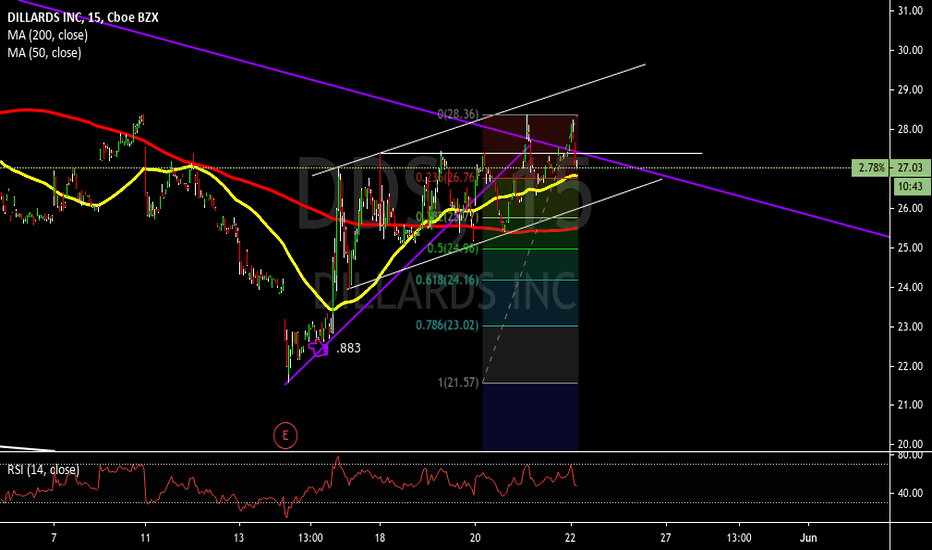Click the 31.00 price axis label
Image resolution: width=932 pixels, height=550 pixels.
tap(910, 11)
